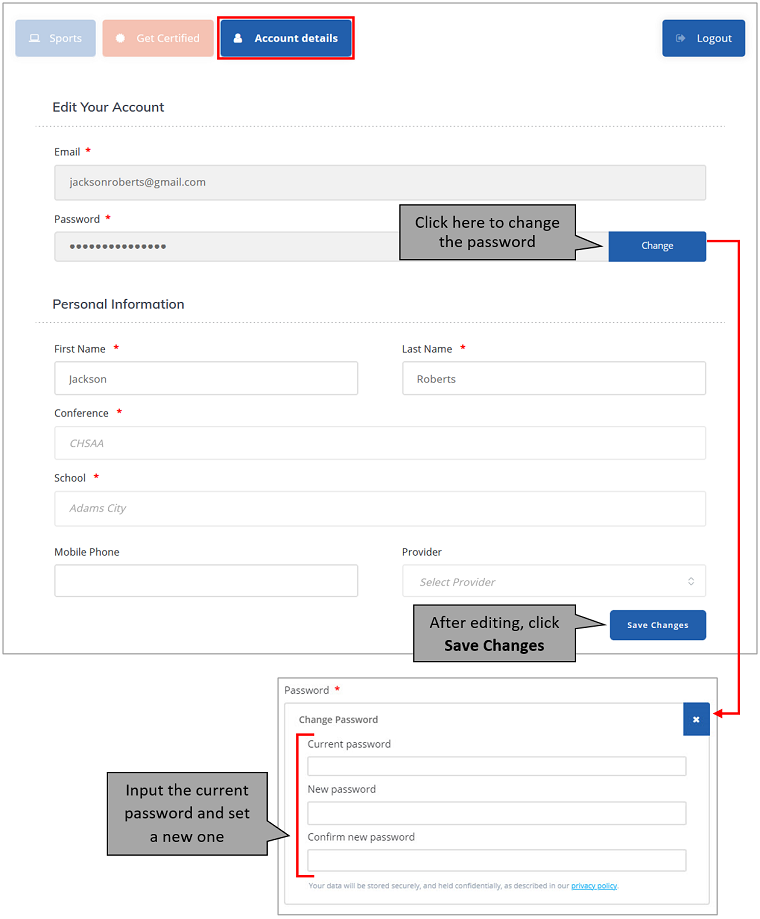Click the laptop icon on Sports tab
The height and width of the screenshot is (919, 760).
(34, 39)
